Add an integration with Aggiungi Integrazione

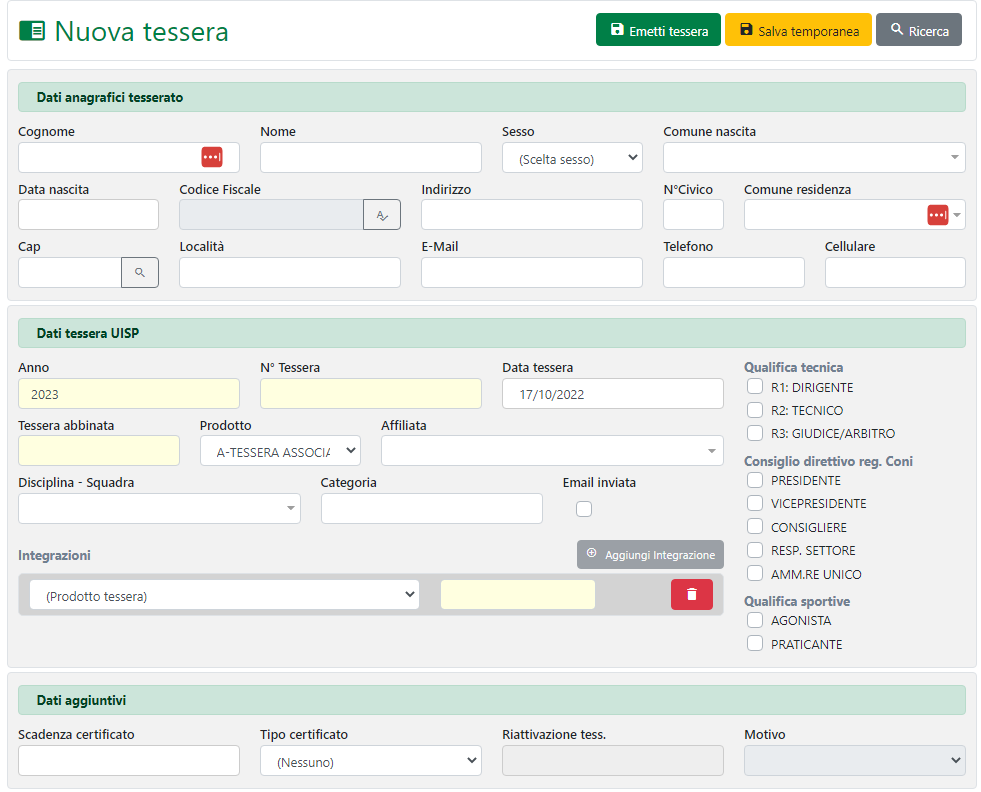tap(650, 554)
